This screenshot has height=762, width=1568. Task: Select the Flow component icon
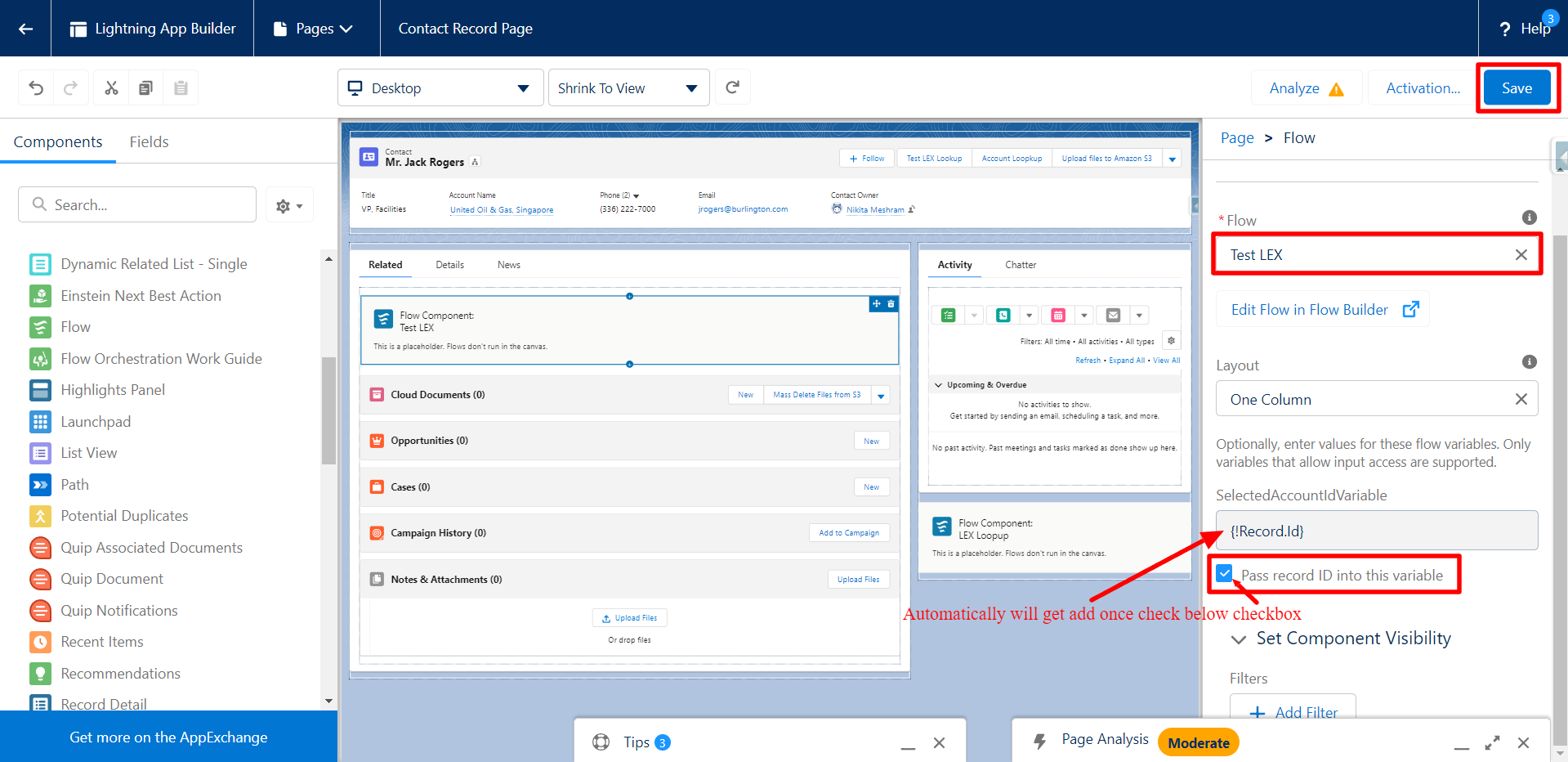click(x=40, y=327)
